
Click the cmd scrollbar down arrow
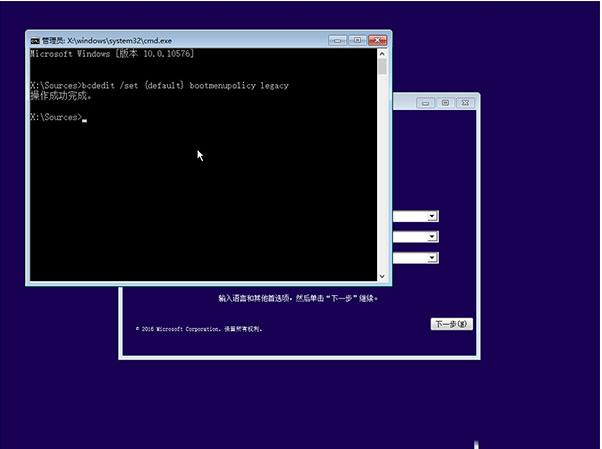(384, 275)
